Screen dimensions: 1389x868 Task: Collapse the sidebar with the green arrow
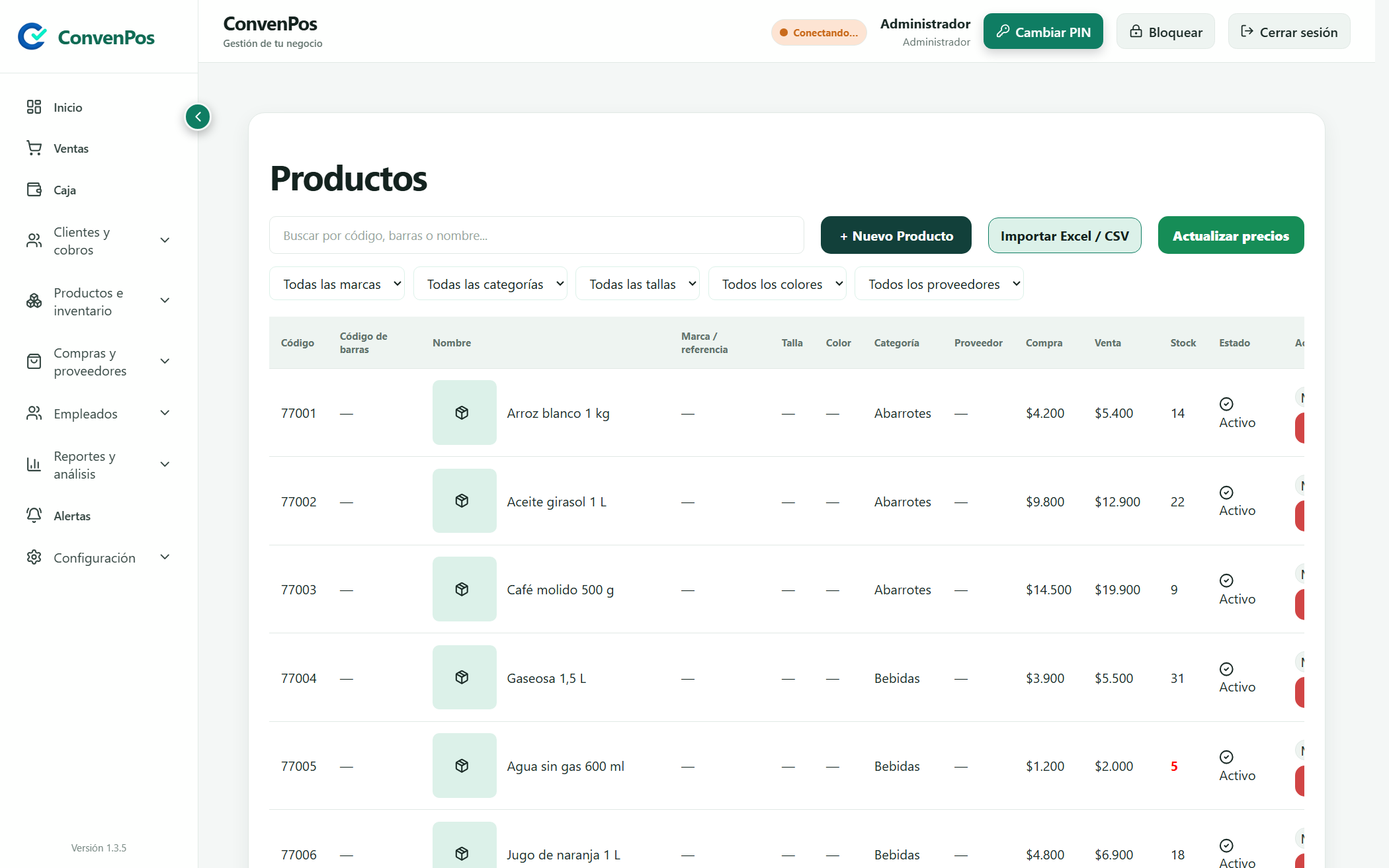(x=198, y=117)
